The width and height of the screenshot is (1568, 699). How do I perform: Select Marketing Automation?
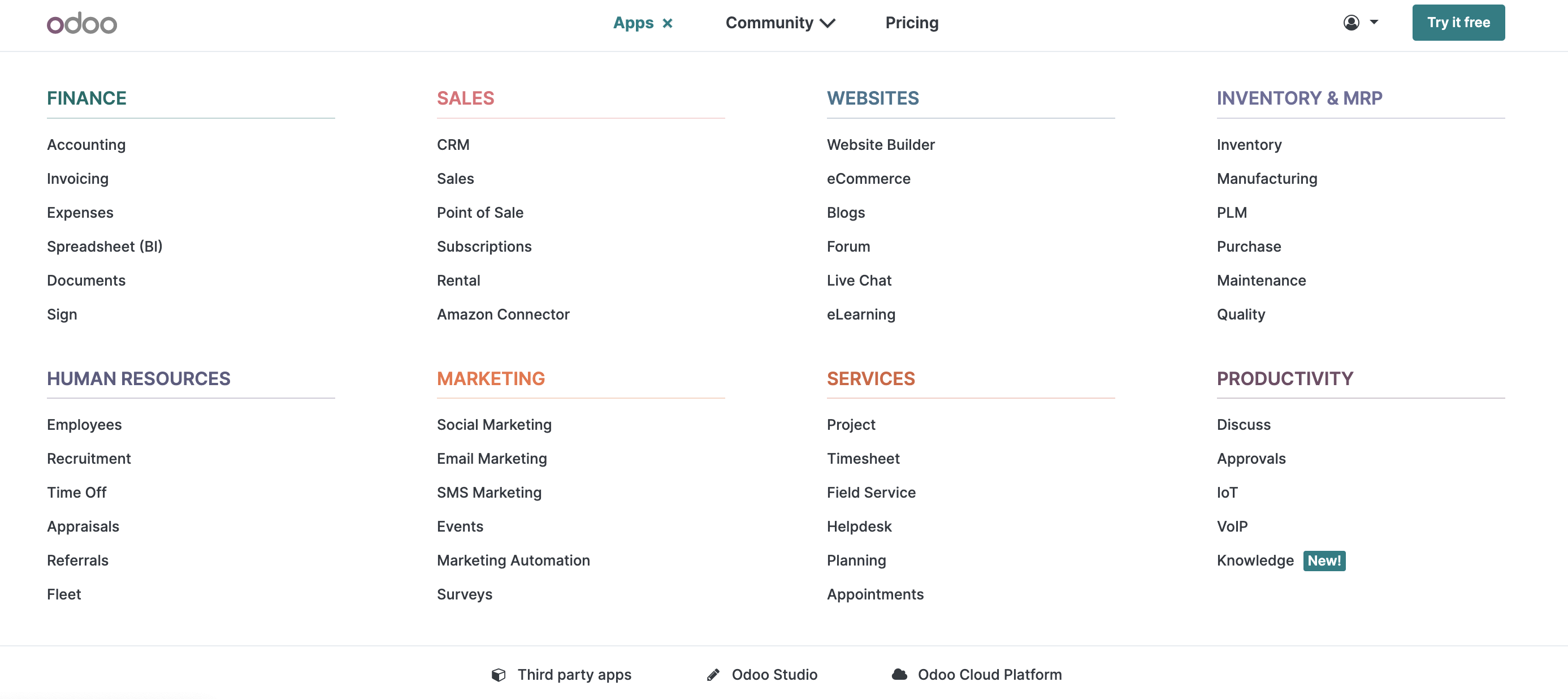pos(514,561)
